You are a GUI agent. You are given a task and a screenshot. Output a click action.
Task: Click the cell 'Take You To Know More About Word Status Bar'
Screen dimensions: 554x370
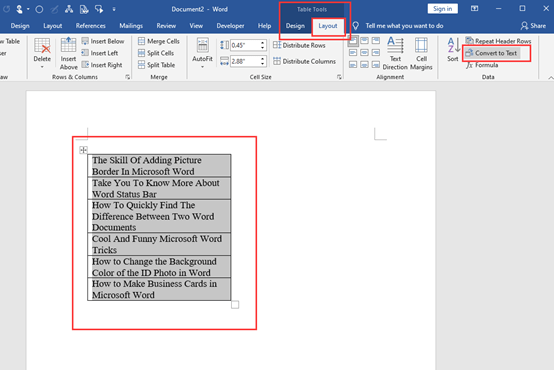pyautogui.click(x=159, y=188)
